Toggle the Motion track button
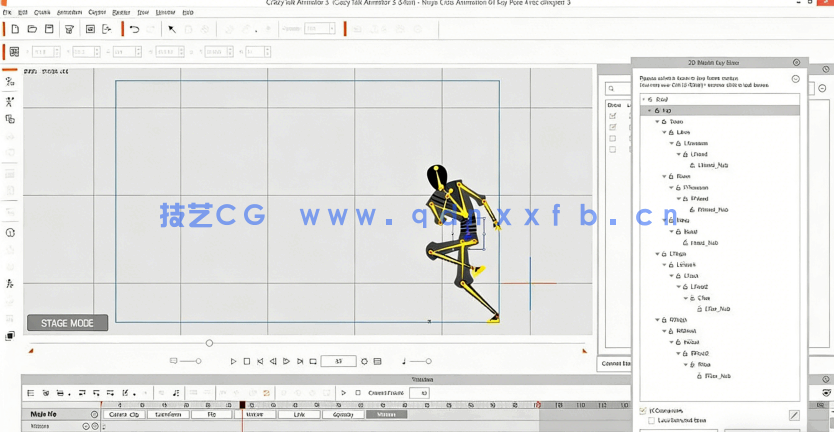 click(387, 414)
